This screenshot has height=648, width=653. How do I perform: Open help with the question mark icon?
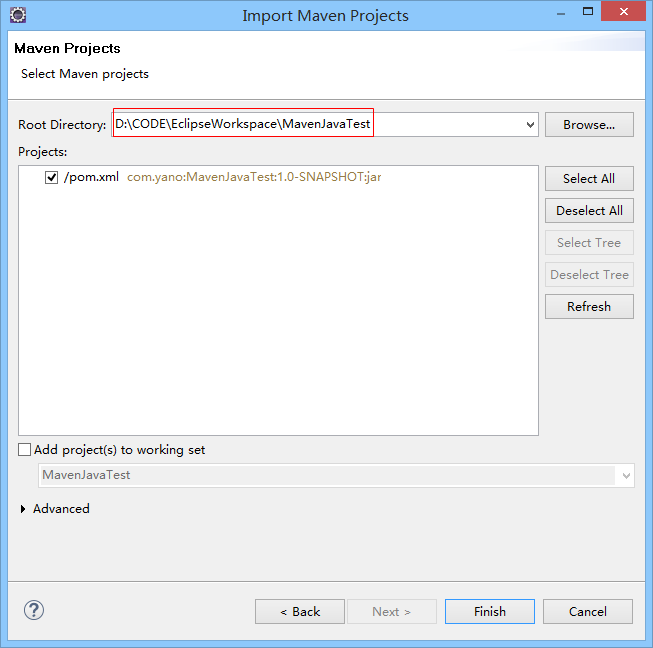(34, 611)
